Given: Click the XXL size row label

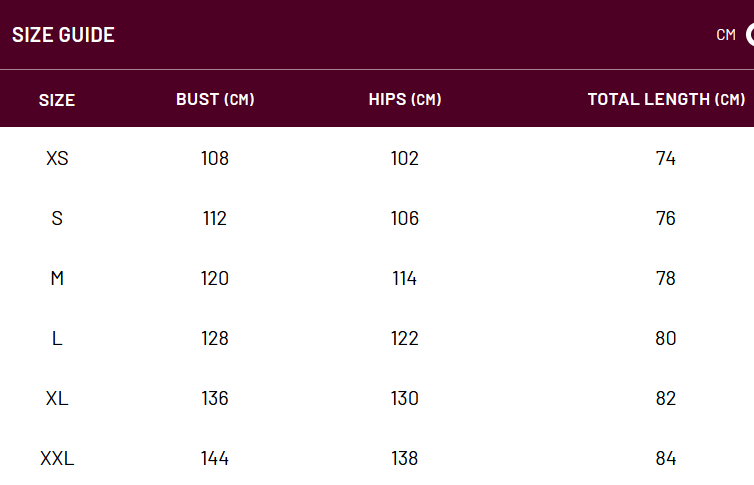Looking at the screenshot, I should [57, 459].
